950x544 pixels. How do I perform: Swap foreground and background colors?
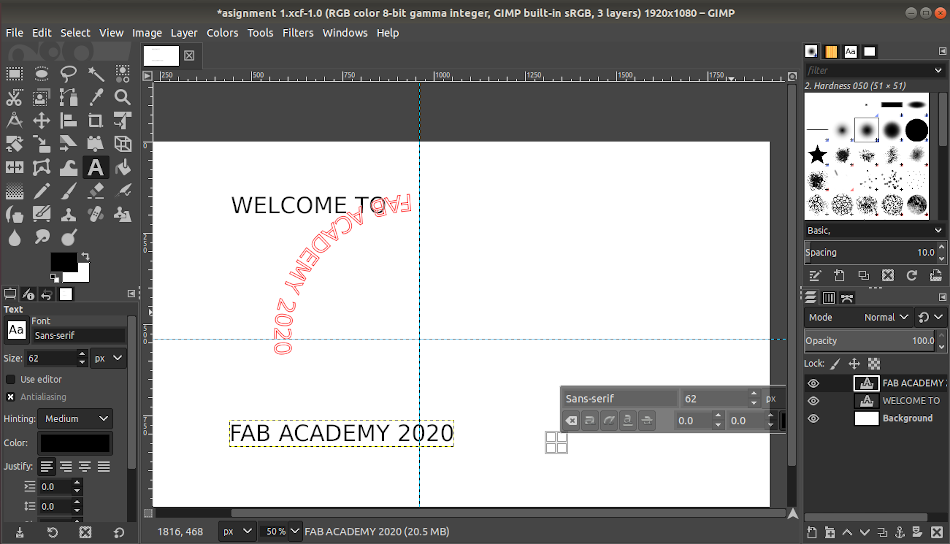click(85, 257)
